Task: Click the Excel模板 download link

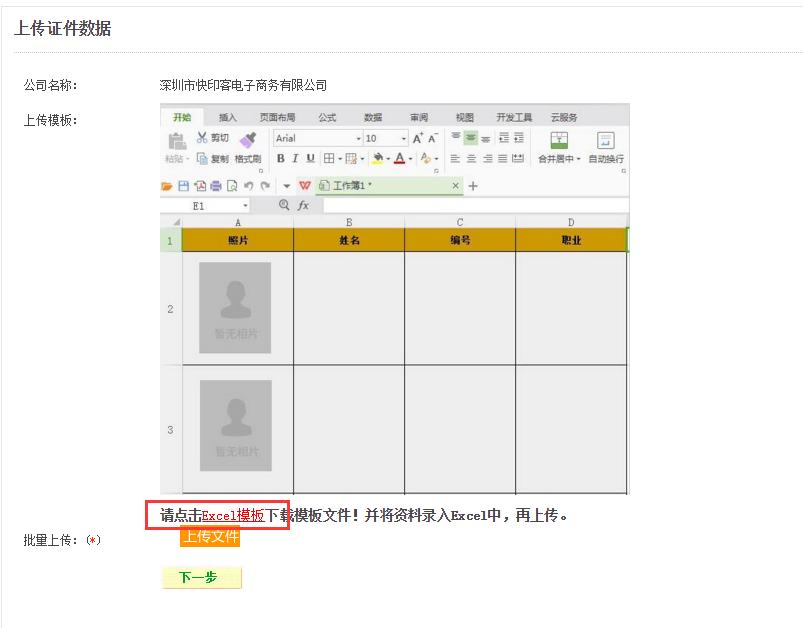Action: pyautogui.click(x=233, y=516)
